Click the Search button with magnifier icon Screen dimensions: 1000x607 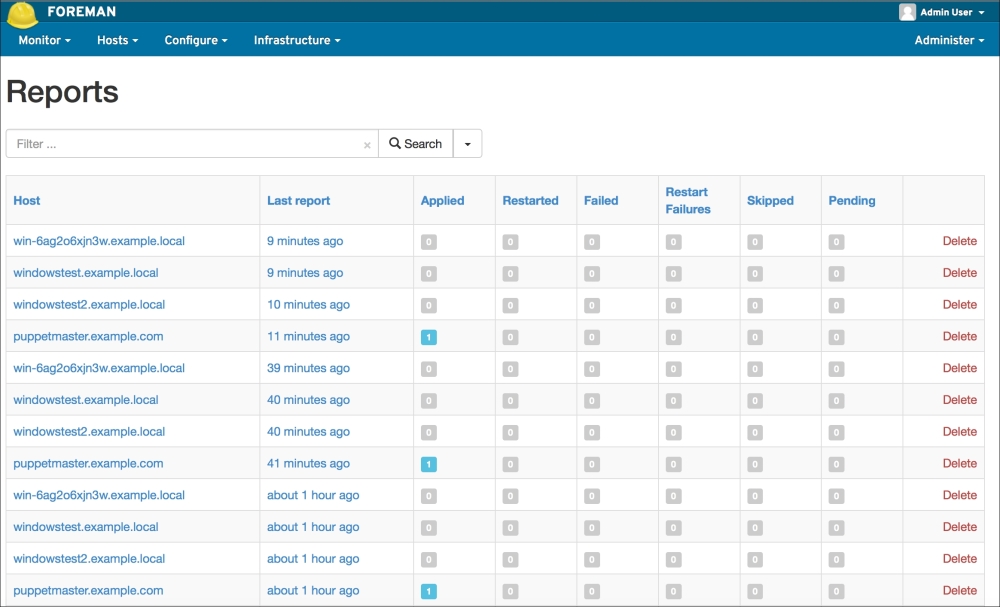coord(415,144)
